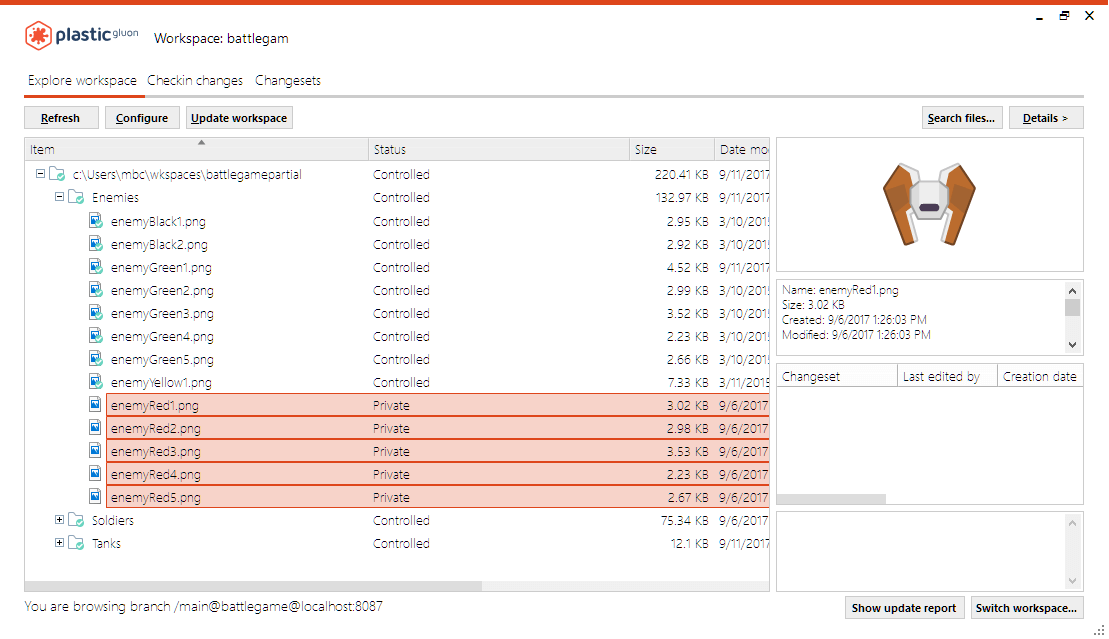Restore down the Plastic gluon window
Viewport: 1109px width, 639px height.
pos(1064,16)
